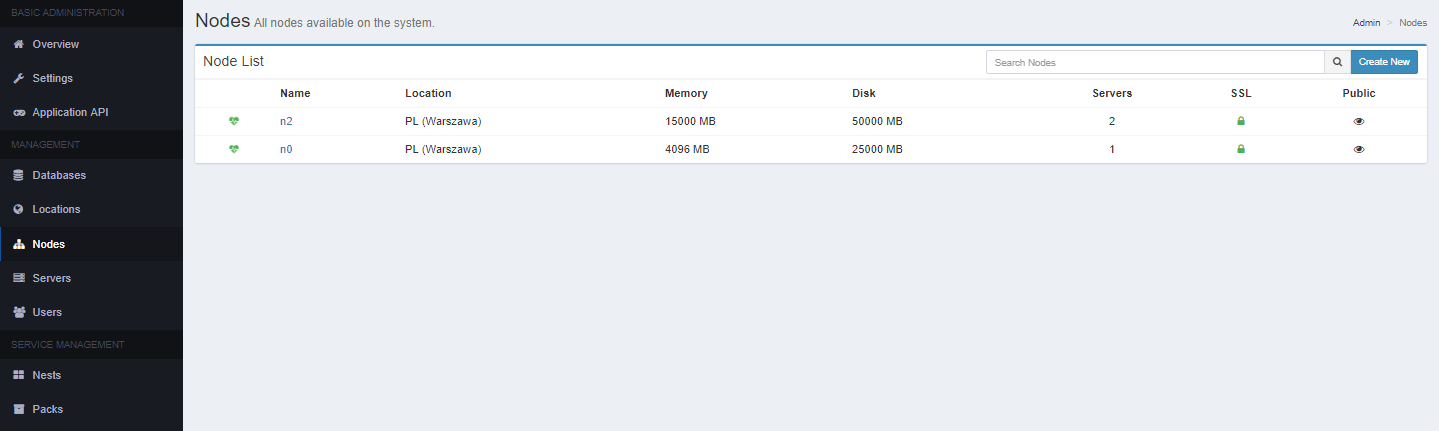Open Settings in the sidebar
Screen dimensions: 1439x431
click(x=52, y=78)
